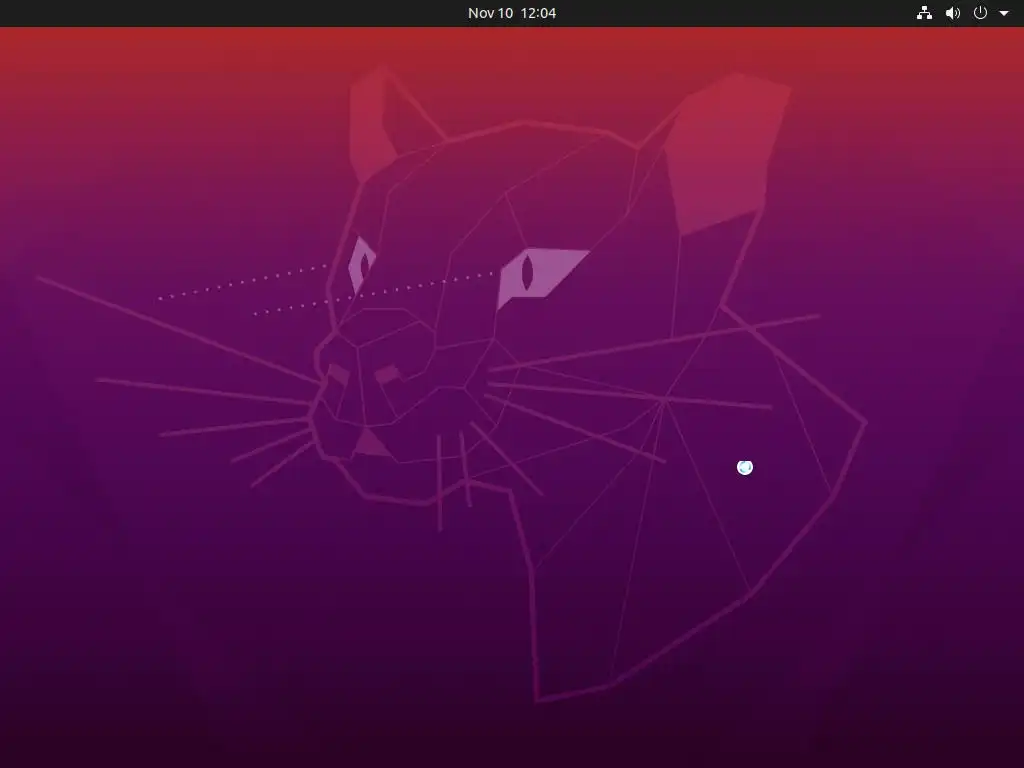The image size is (1024, 768).
Task: Expand the system menu dropdown arrow
Action: coord(1004,13)
